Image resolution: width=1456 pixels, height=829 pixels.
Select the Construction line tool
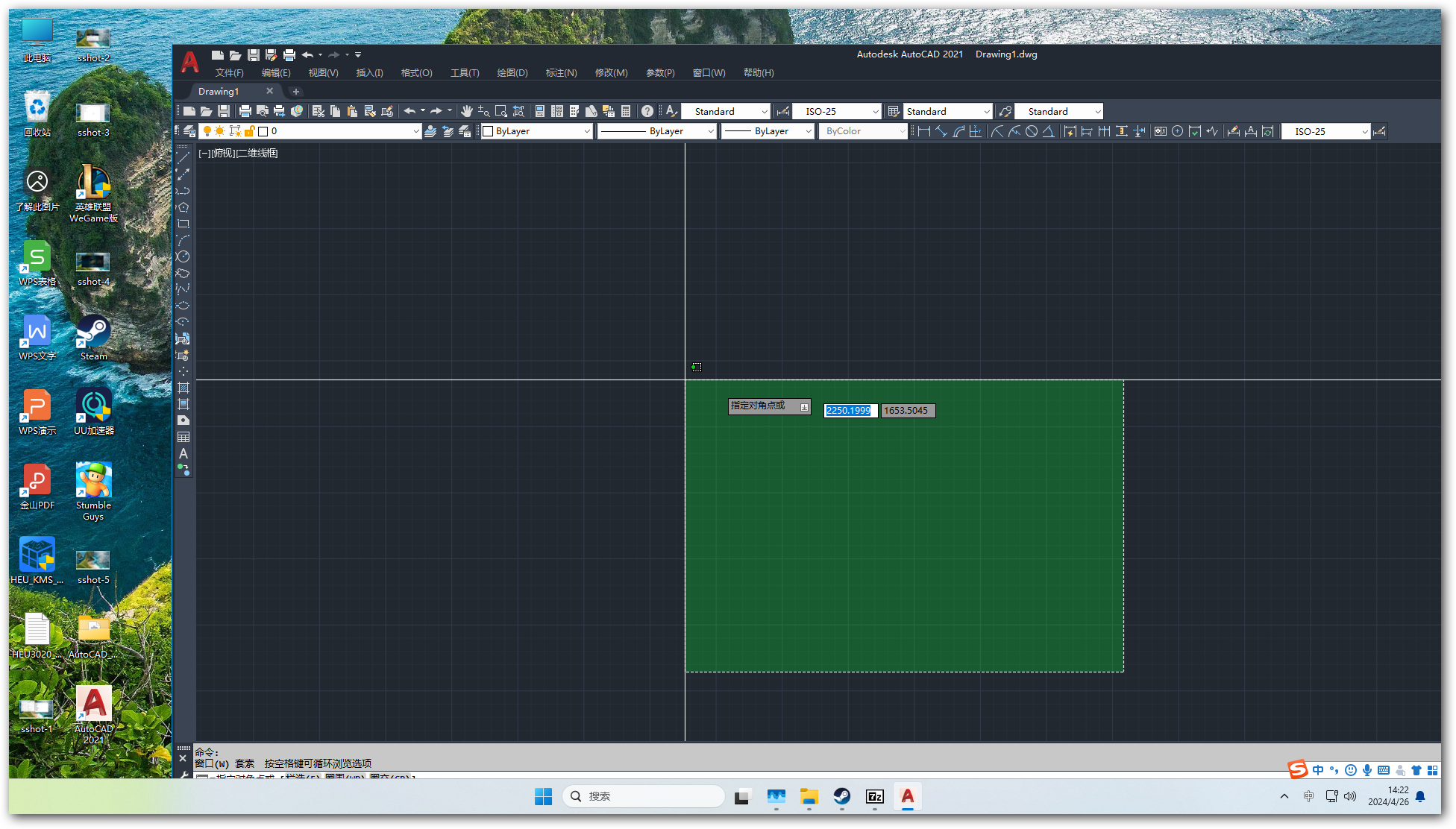tap(183, 174)
